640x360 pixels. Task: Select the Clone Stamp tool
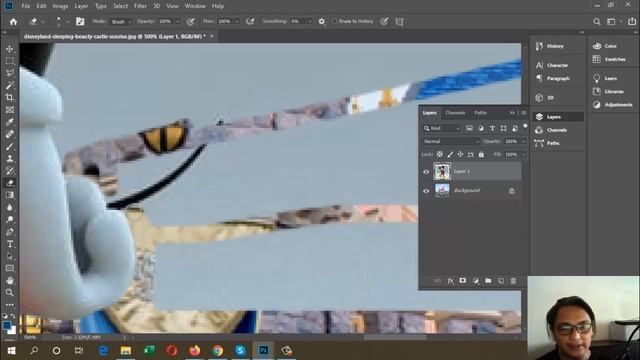tap(10, 158)
